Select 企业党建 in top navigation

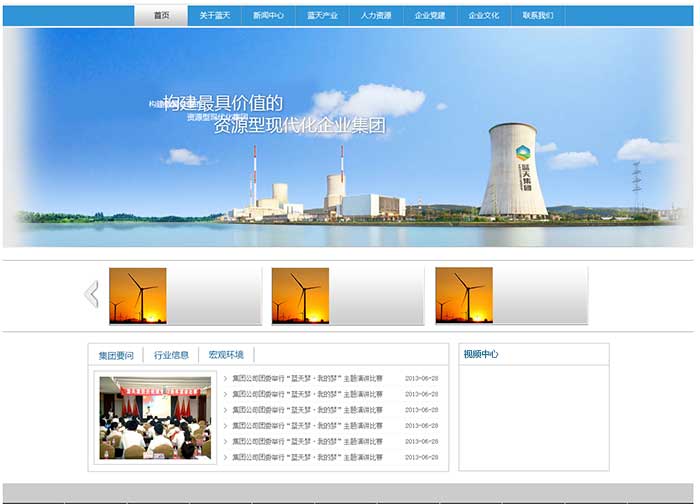[431, 16]
